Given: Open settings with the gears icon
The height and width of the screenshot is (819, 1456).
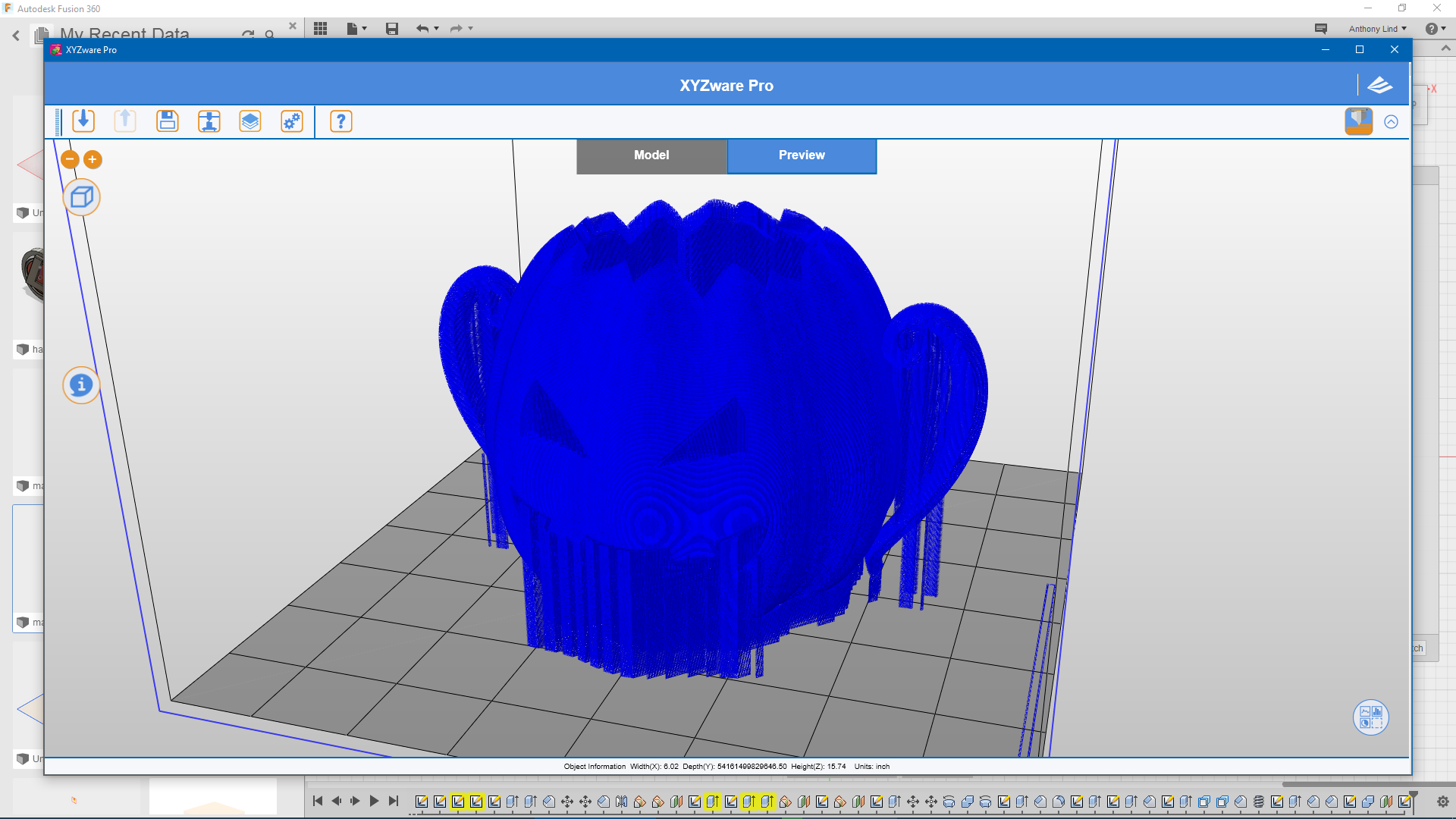Looking at the screenshot, I should pos(292,121).
